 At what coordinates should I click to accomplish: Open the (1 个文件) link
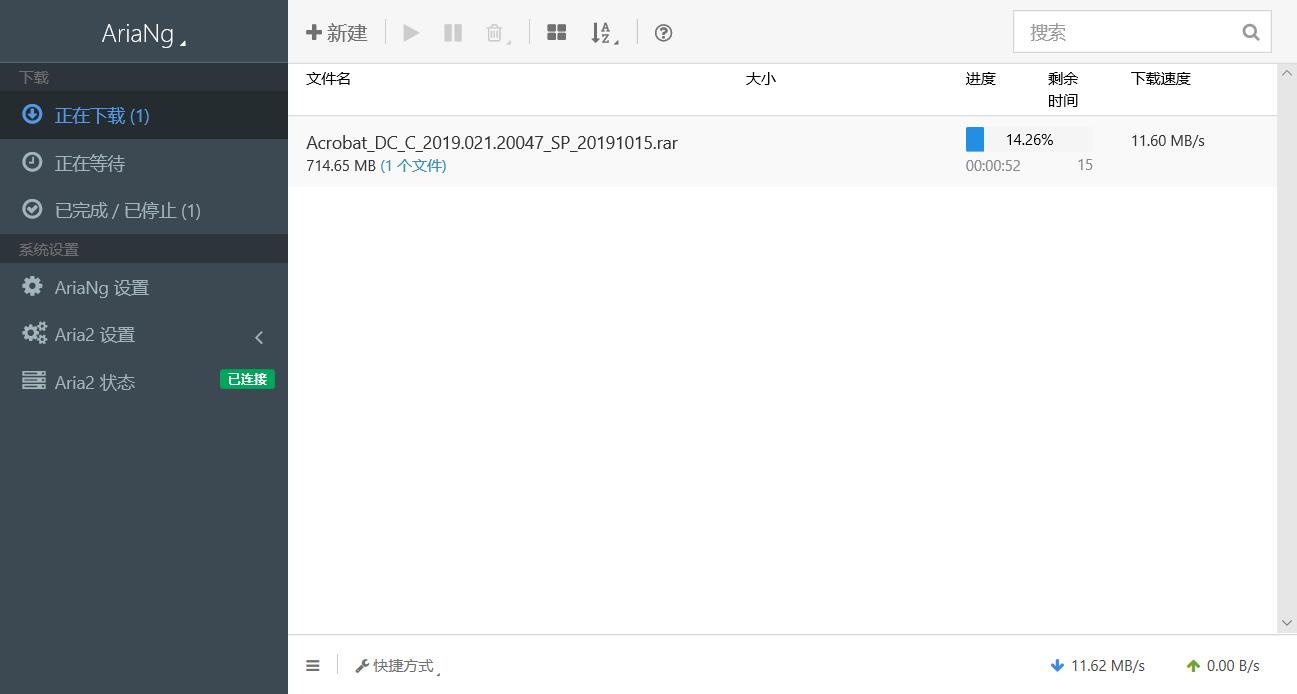coord(413,166)
